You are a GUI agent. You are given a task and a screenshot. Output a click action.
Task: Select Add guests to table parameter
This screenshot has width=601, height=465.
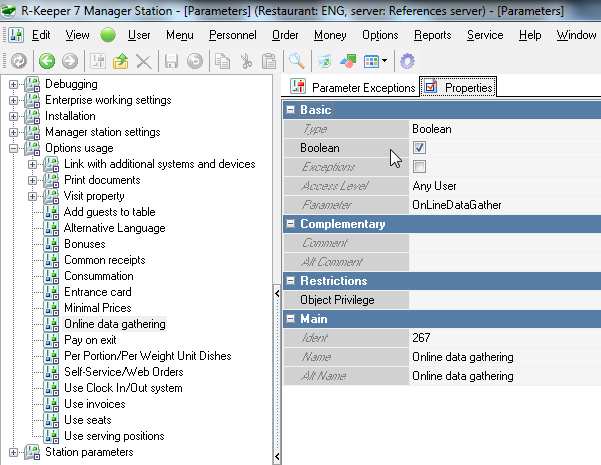(x=110, y=212)
